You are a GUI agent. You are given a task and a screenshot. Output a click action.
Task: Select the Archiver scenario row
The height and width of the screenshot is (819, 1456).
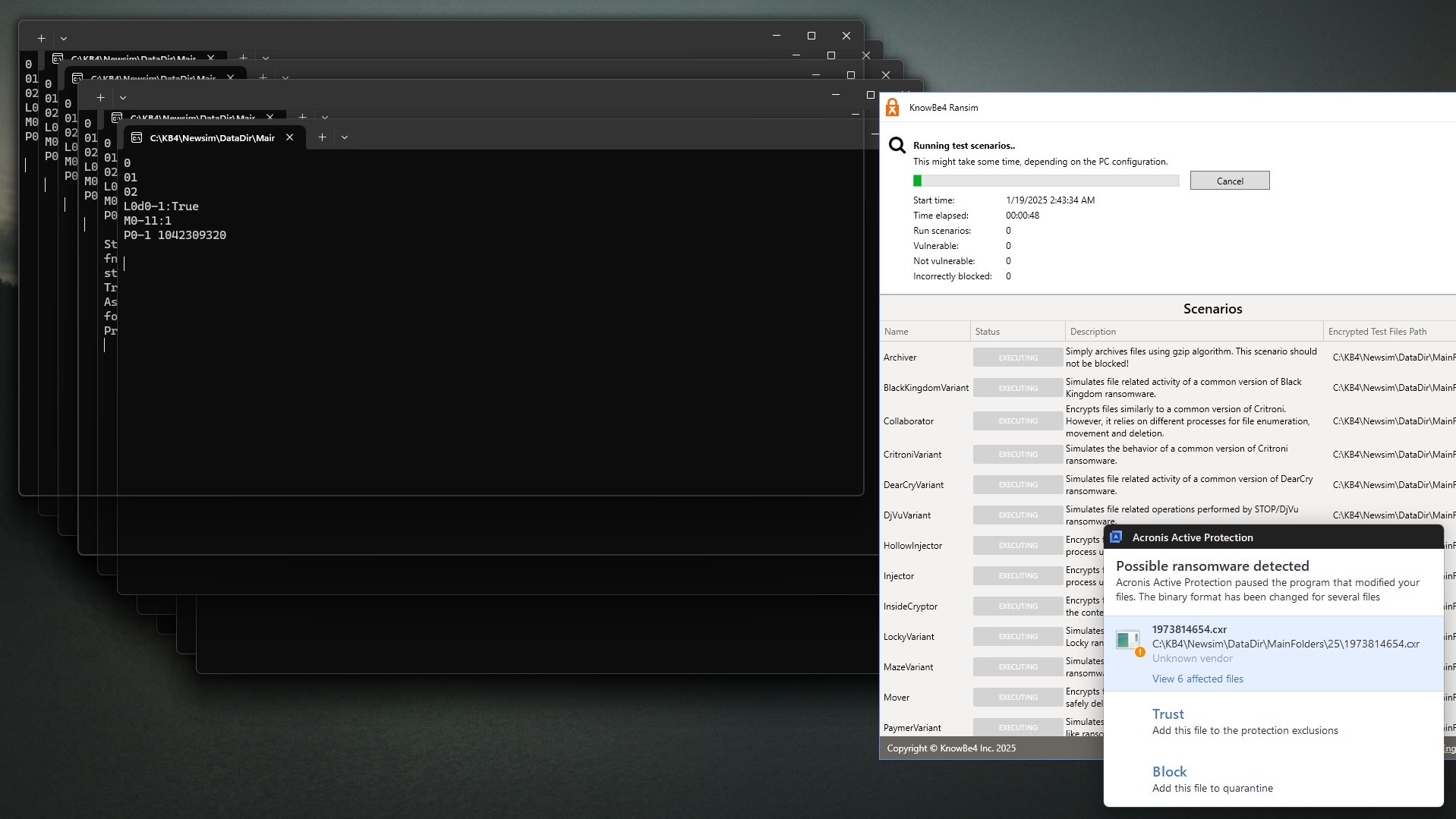pos(1168,358)
